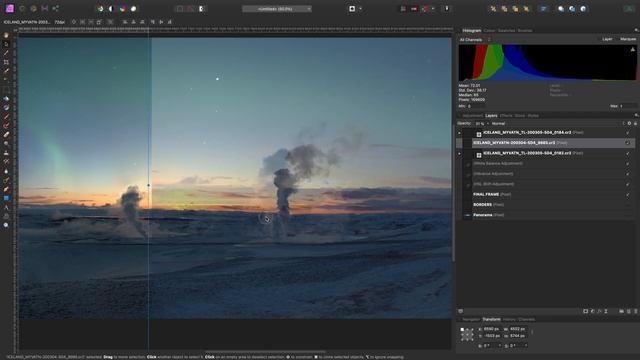This screenshot has height=360, width=640.
Task: Apply Auto Colours from the toolbar
Action: click(x=122, y=9)
